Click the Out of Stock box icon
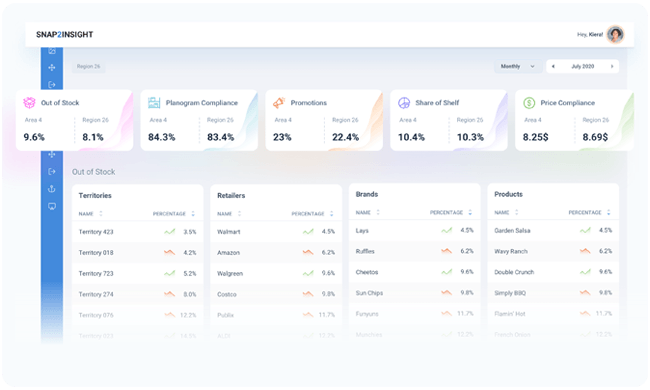Screen dimensions: 650x390 [29, 102]
